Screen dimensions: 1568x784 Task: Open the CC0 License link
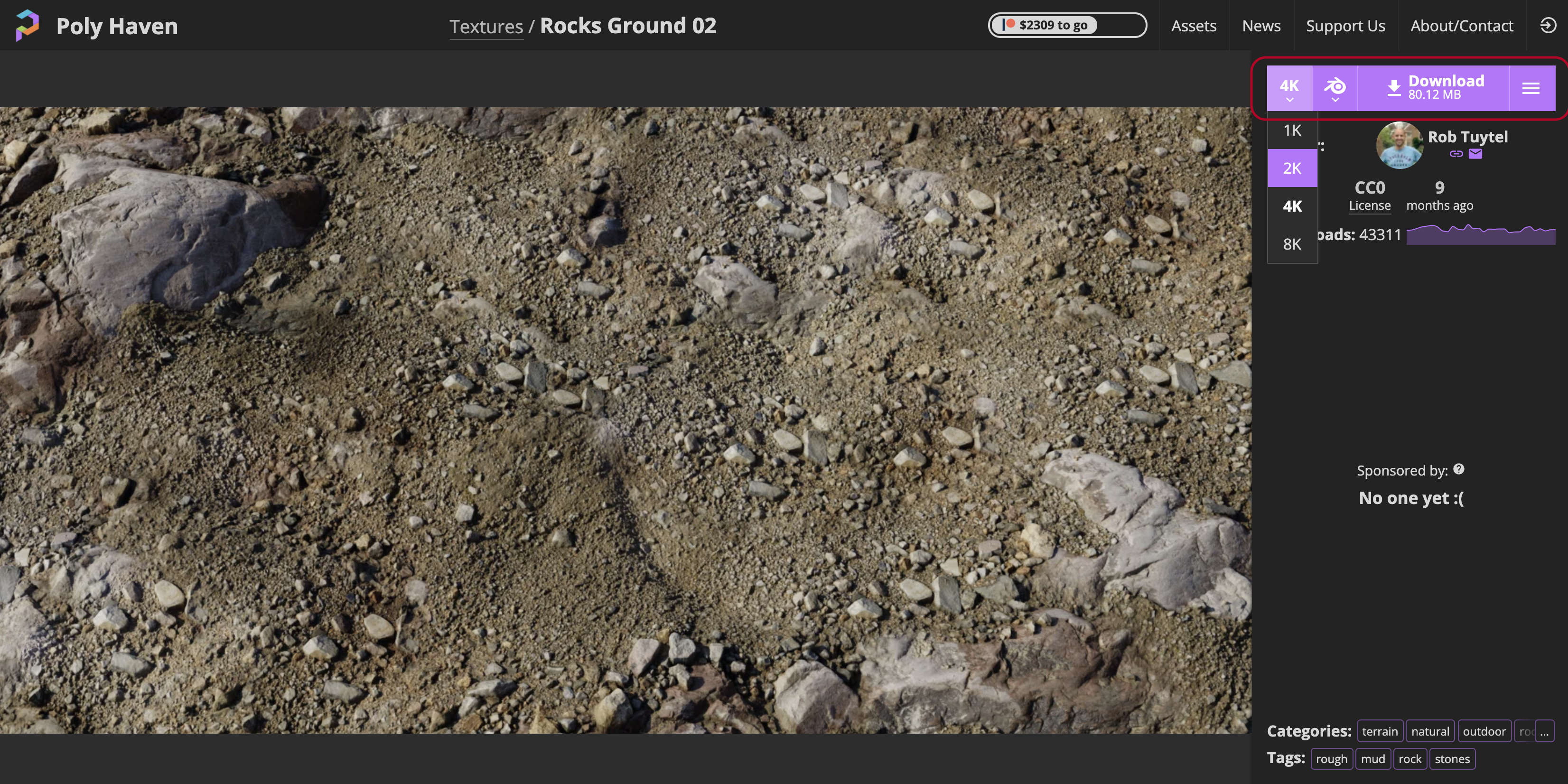point(1370,196)
